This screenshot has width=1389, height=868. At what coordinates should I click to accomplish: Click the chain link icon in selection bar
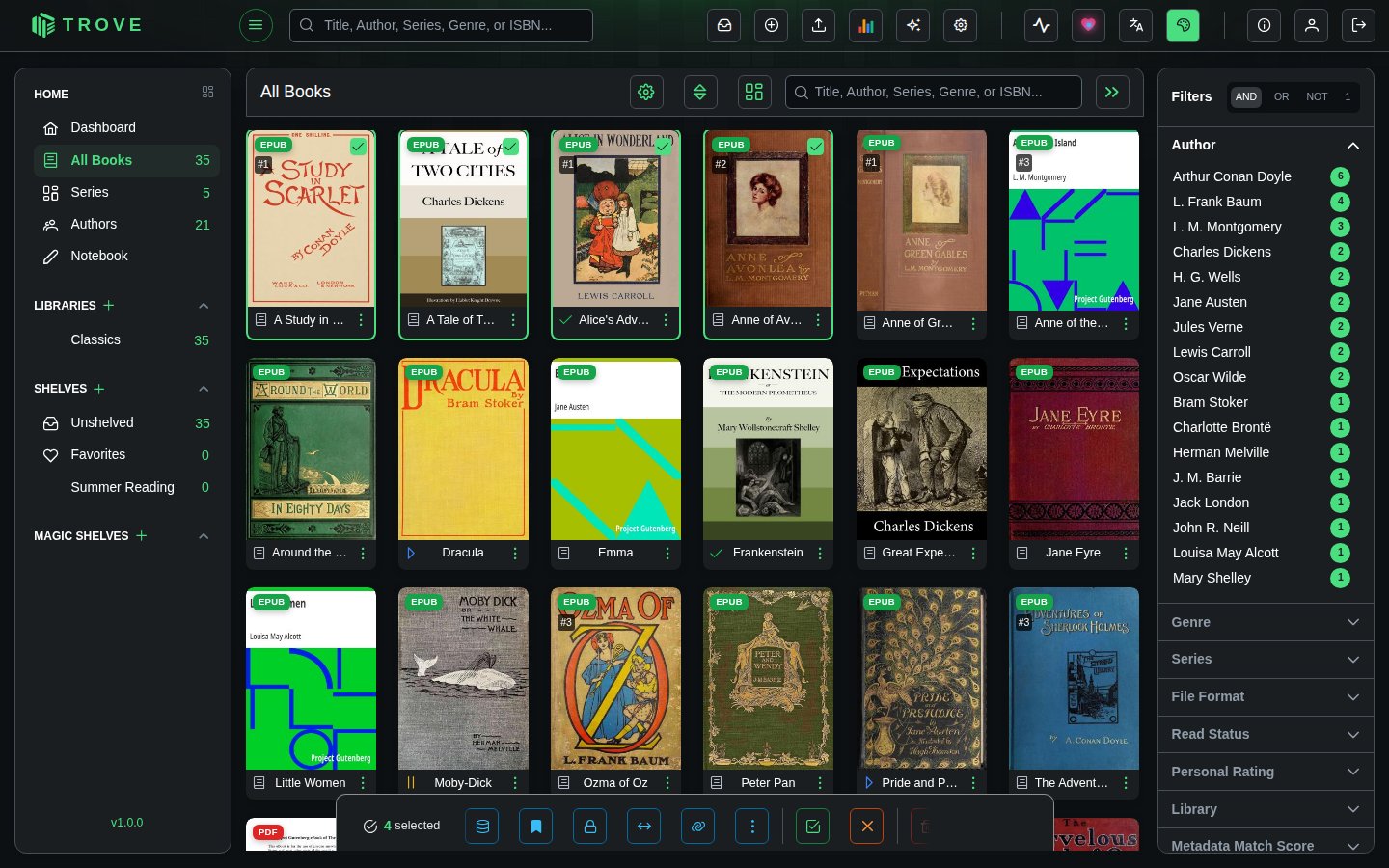(698, 827)
